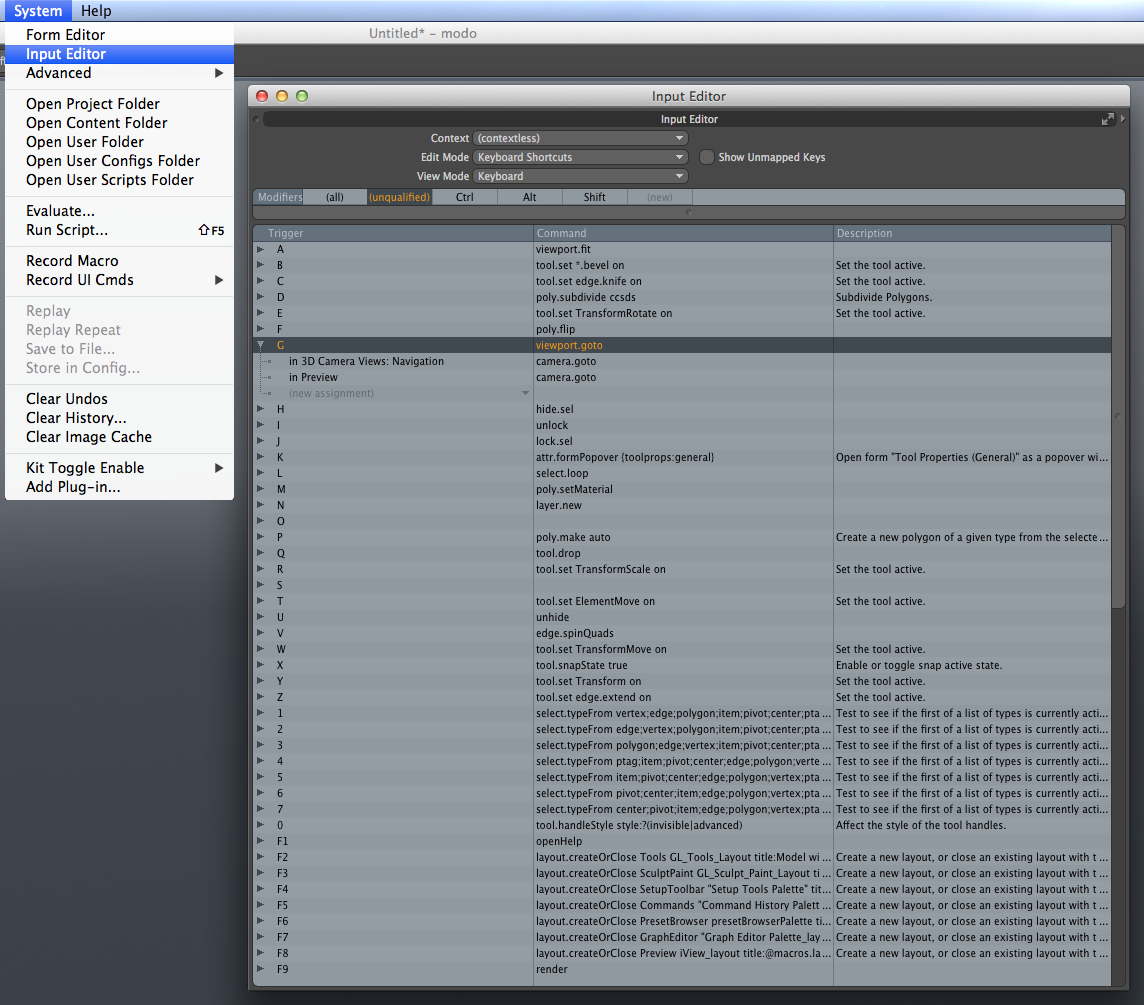1144x1005 pixels.
Task: Collapse the G trigger row
Action: [260, 345]
